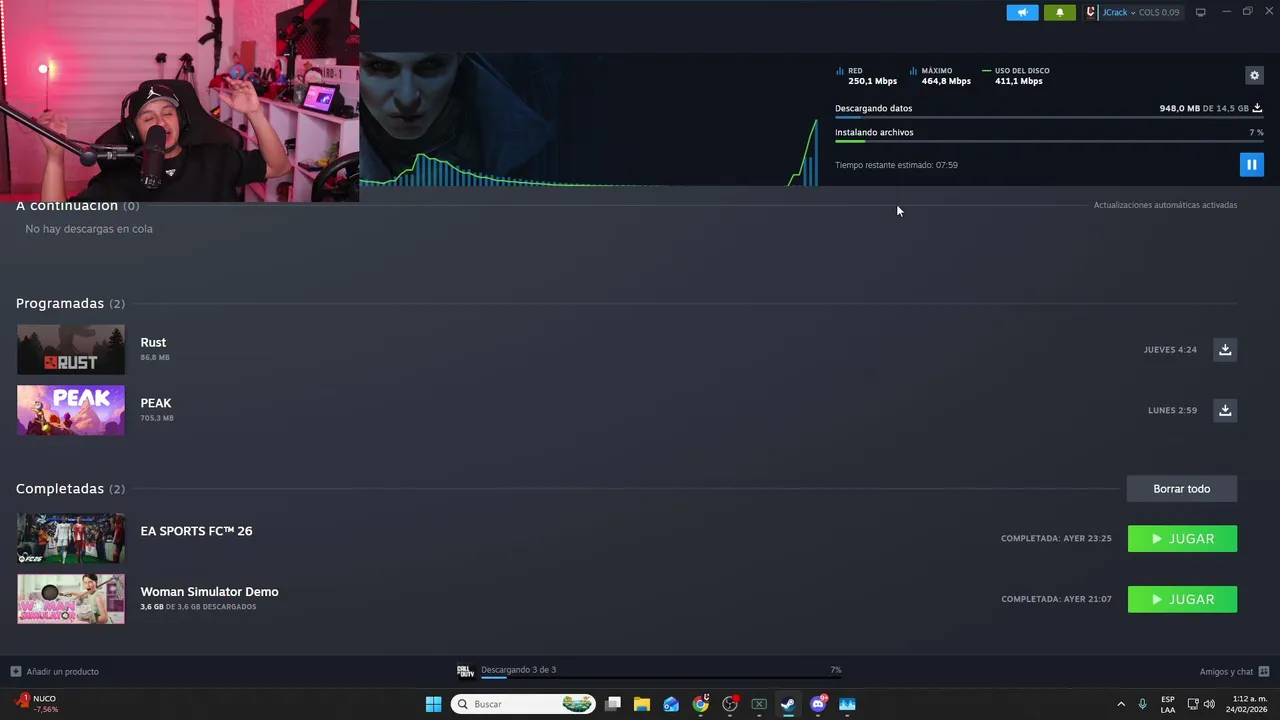Select the PEAK title text

pos(156,403)
